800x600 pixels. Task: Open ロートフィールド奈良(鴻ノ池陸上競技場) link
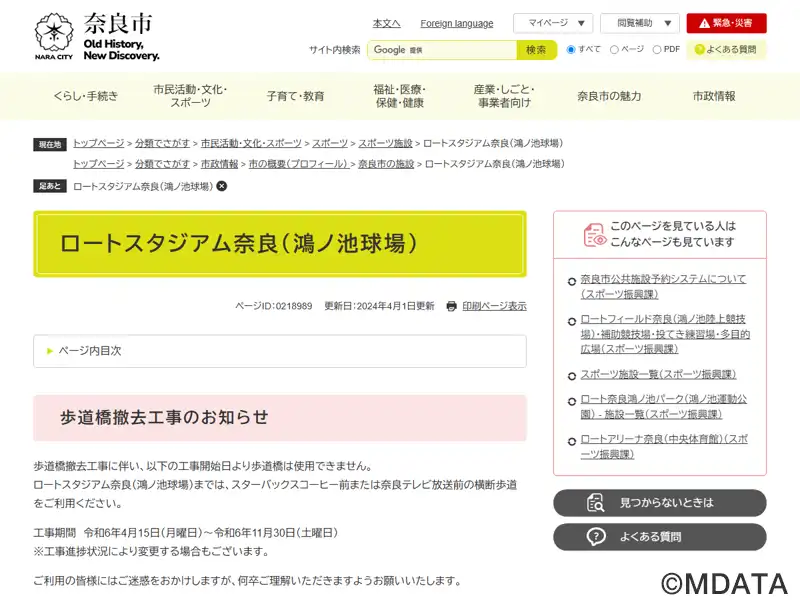665,334
